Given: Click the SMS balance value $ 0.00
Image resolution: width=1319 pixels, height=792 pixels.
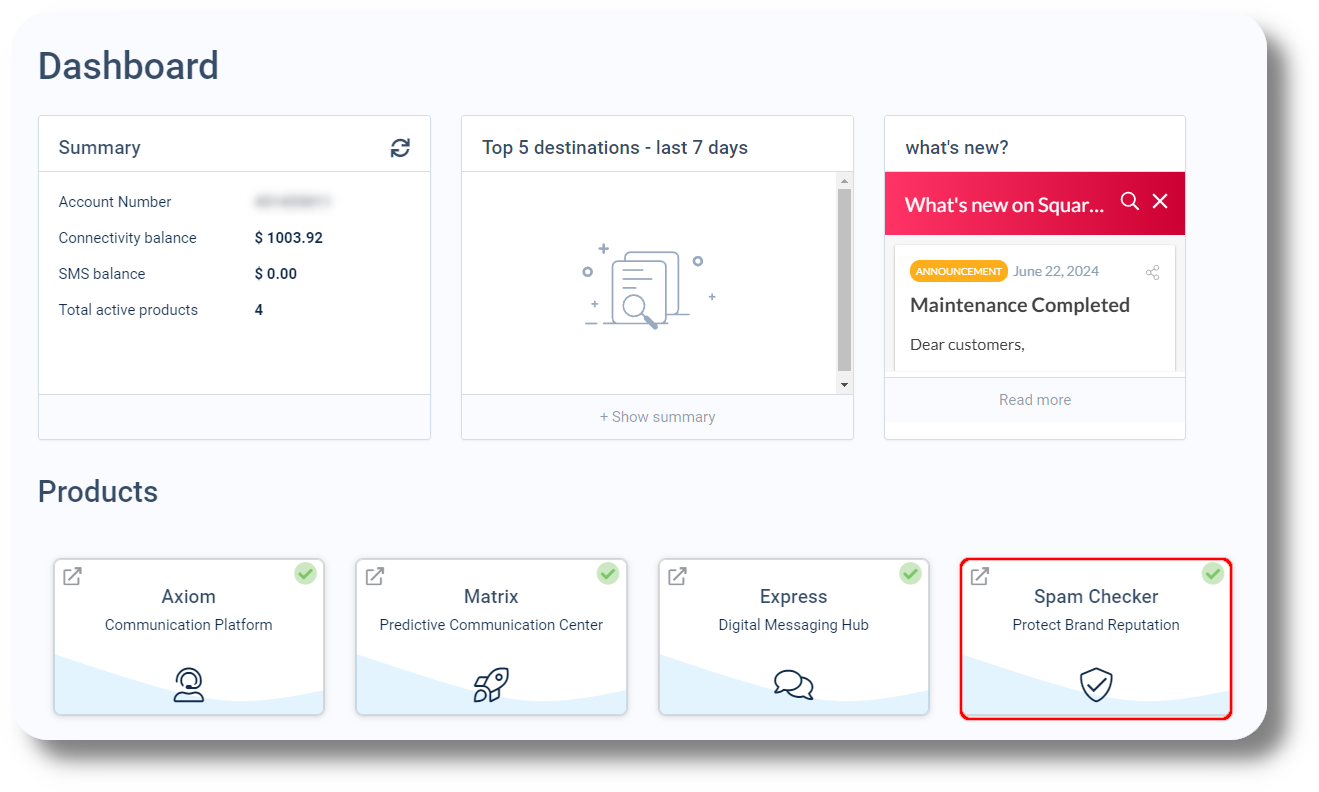Looking at the screenshot, I should pyautogui.click(x=276, y=274).
